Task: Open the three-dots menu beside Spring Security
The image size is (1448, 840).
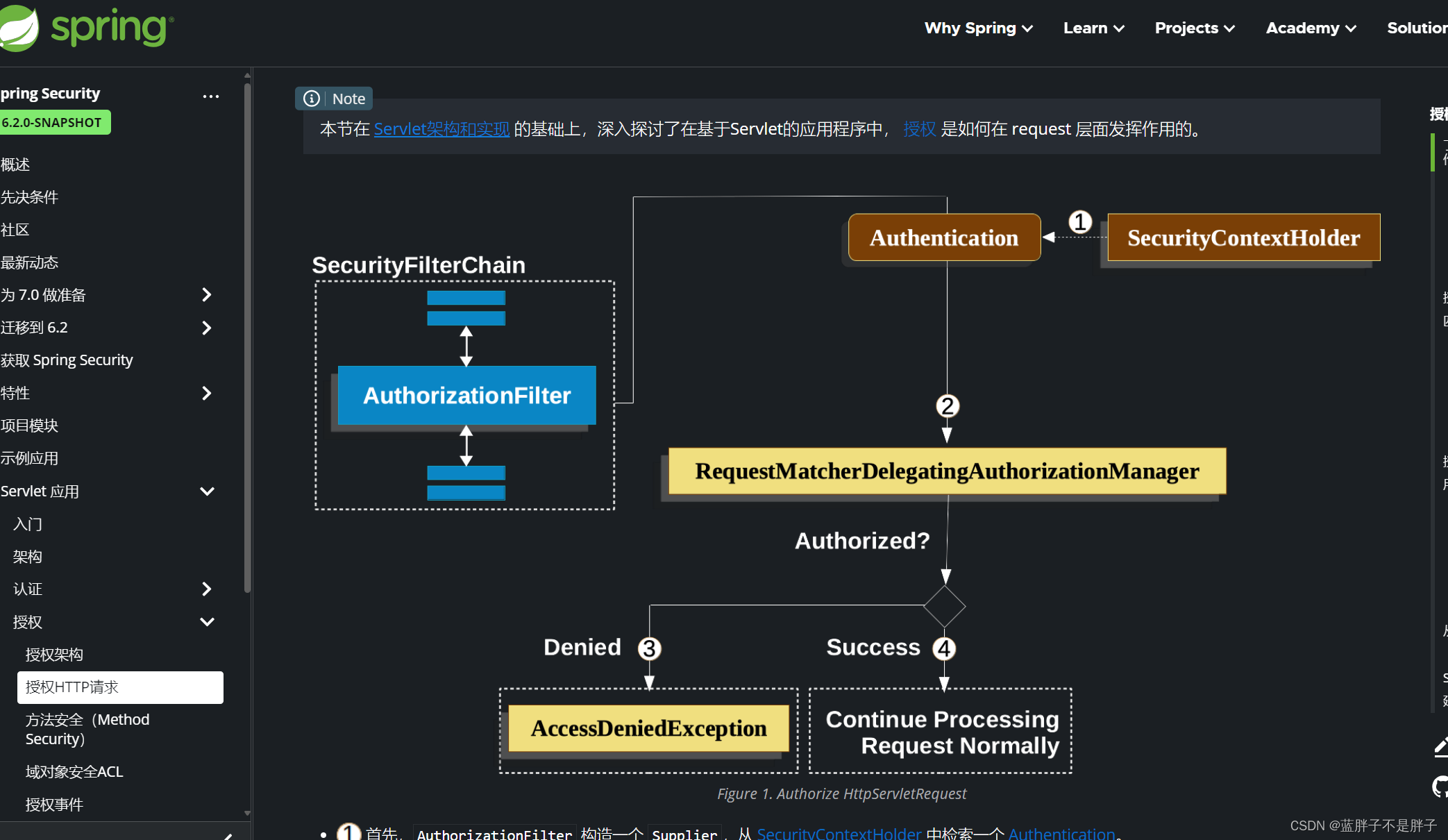Action: (210, 96)
